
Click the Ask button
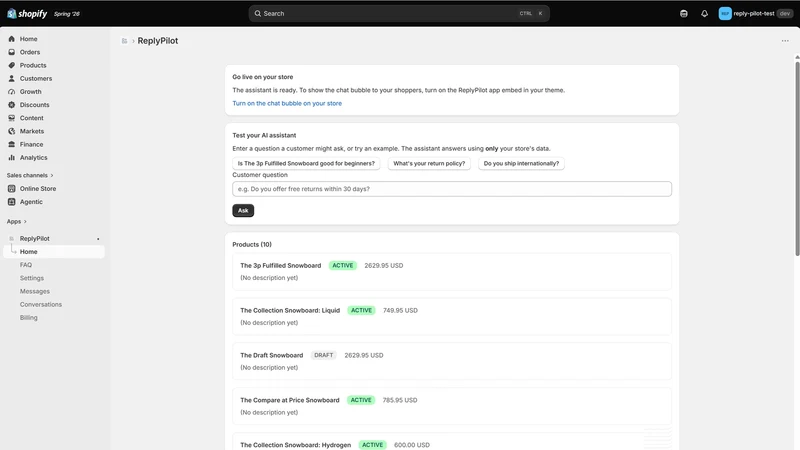pos(243,210)
